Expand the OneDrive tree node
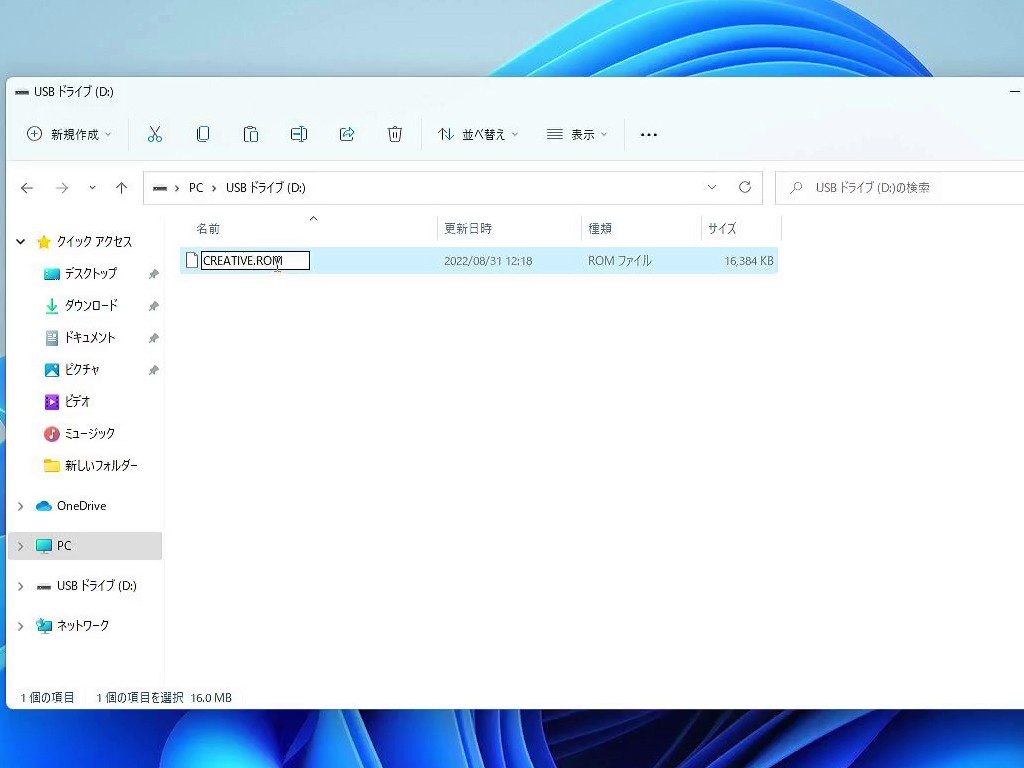The width and height of the screenshot is (1024, 768). tap(20, 506)
